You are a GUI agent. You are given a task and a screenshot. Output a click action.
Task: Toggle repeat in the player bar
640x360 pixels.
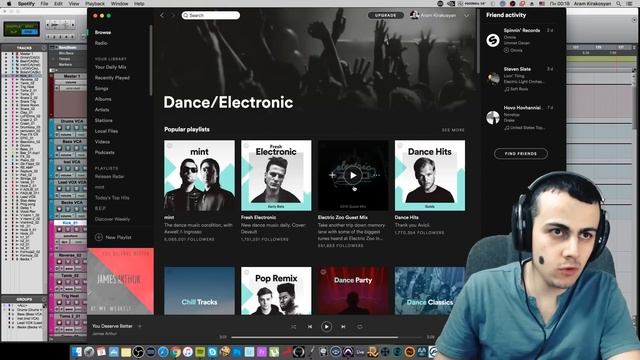pos(360,327)
